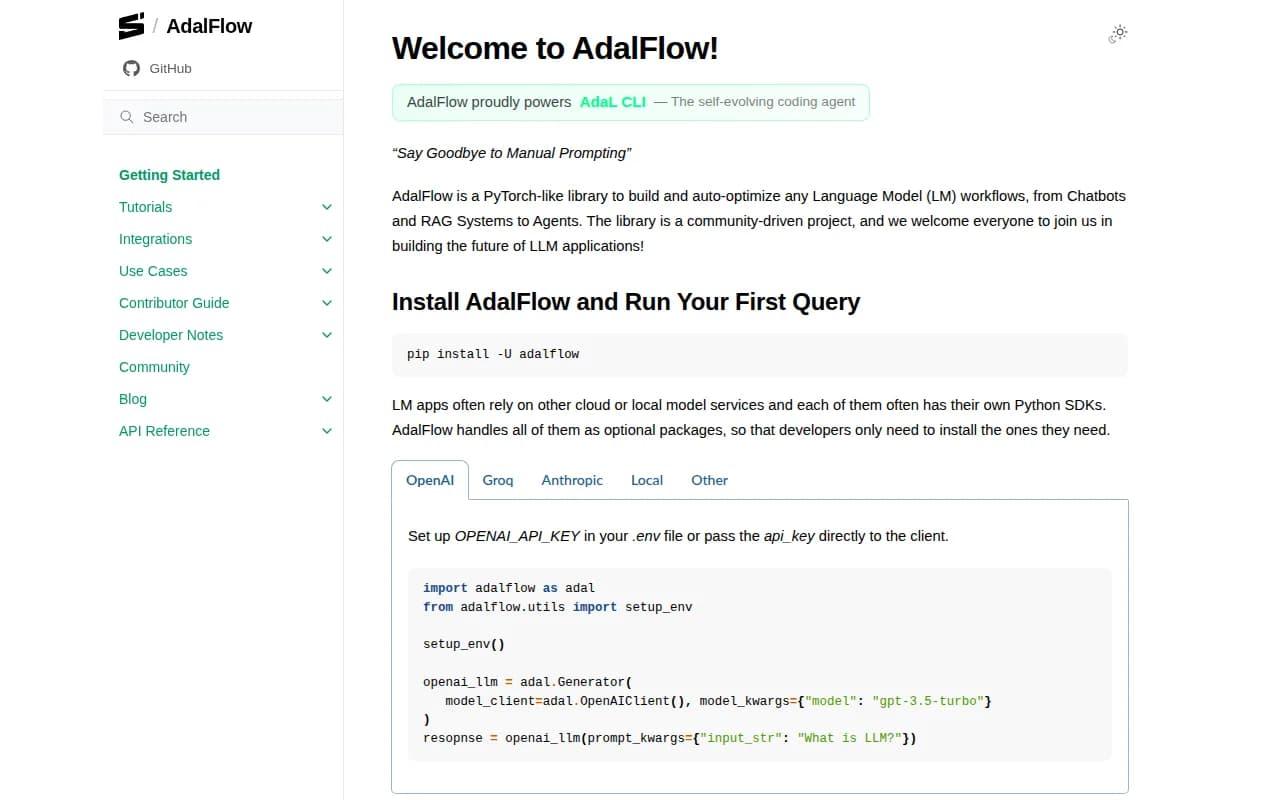
Task: Click the GitHub octocat icon
Action: [x=131, y=68]
